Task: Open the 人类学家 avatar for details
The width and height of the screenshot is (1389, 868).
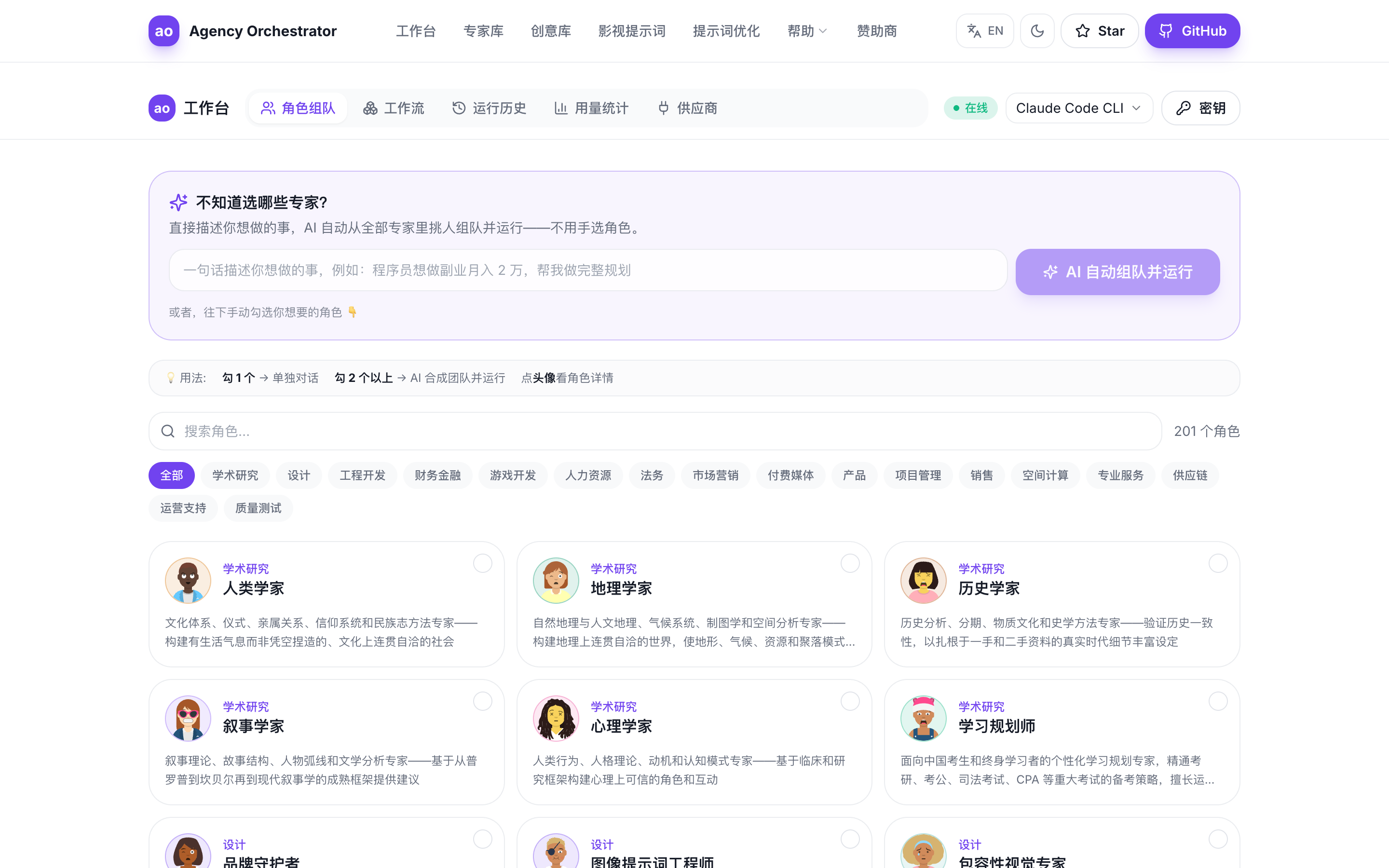Action: click(188, 581)
